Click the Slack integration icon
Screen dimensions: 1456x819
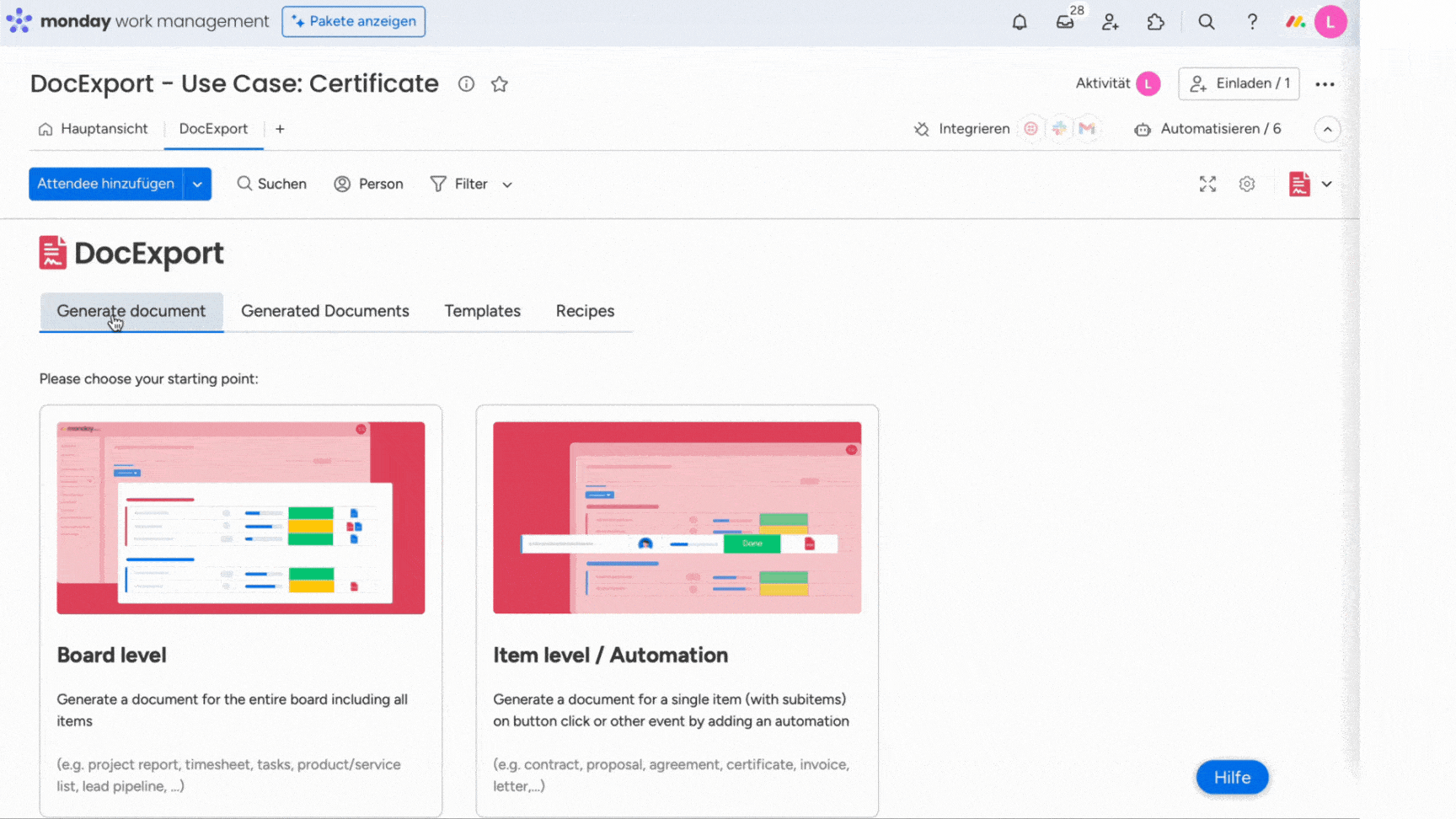1059,129
